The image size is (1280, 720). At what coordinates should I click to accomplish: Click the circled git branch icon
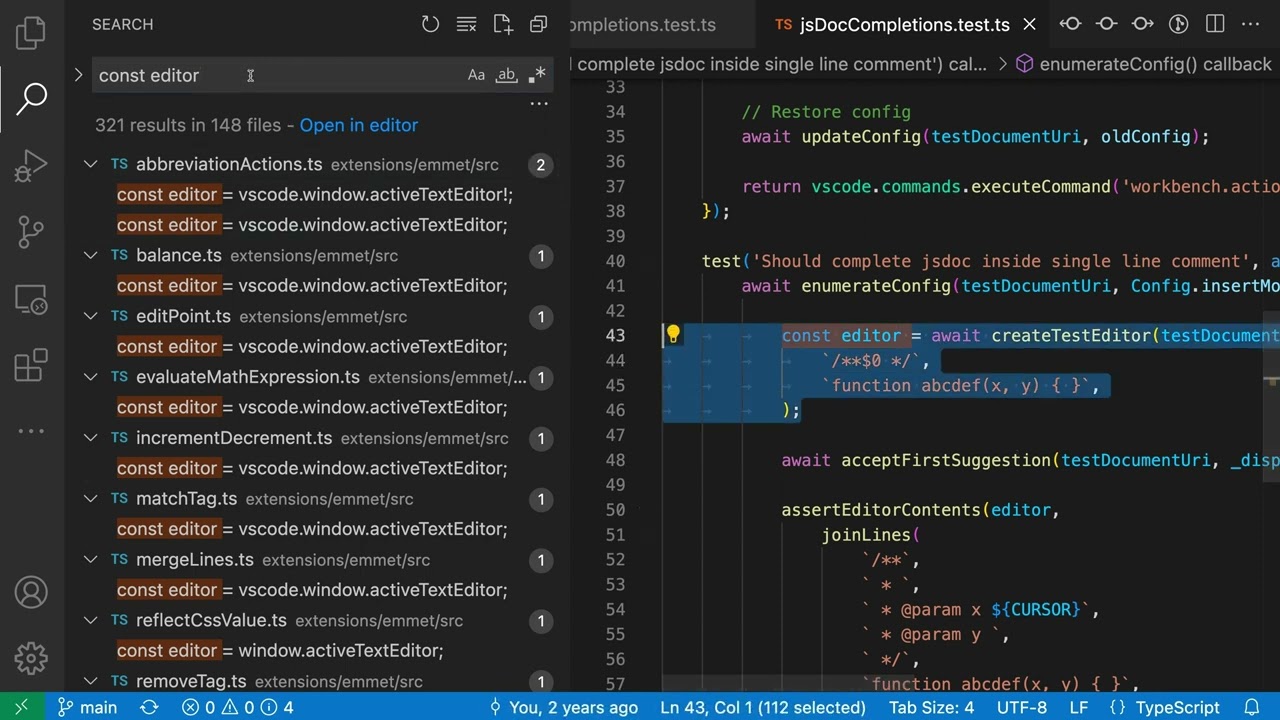click(x=1178, y=24)
